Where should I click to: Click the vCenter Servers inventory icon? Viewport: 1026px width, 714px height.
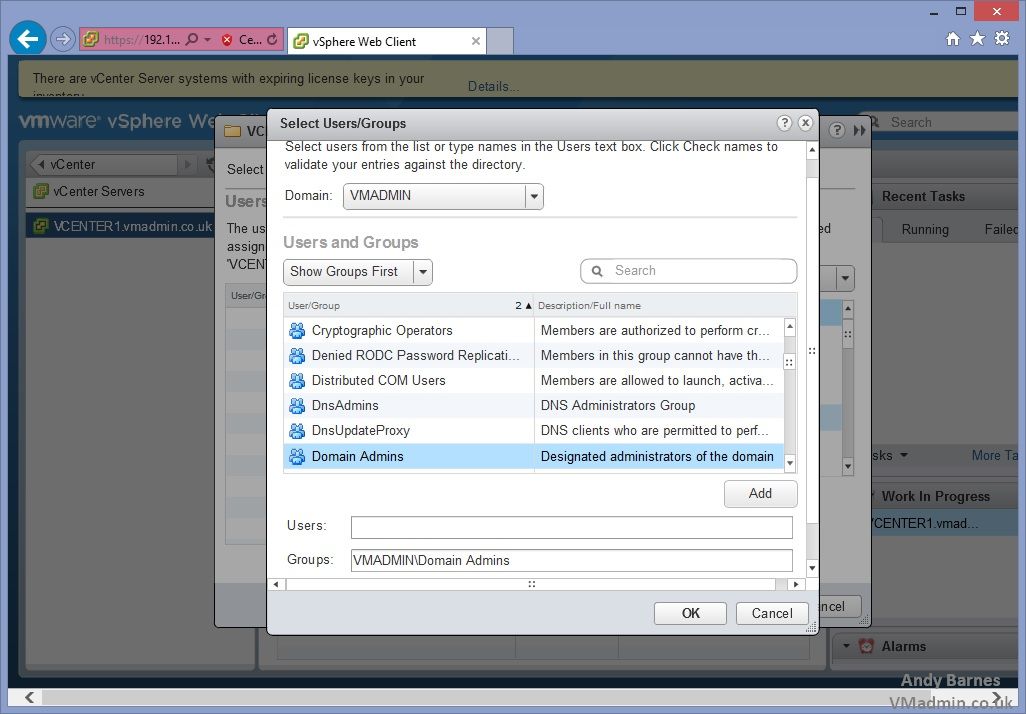pos(41,191)
